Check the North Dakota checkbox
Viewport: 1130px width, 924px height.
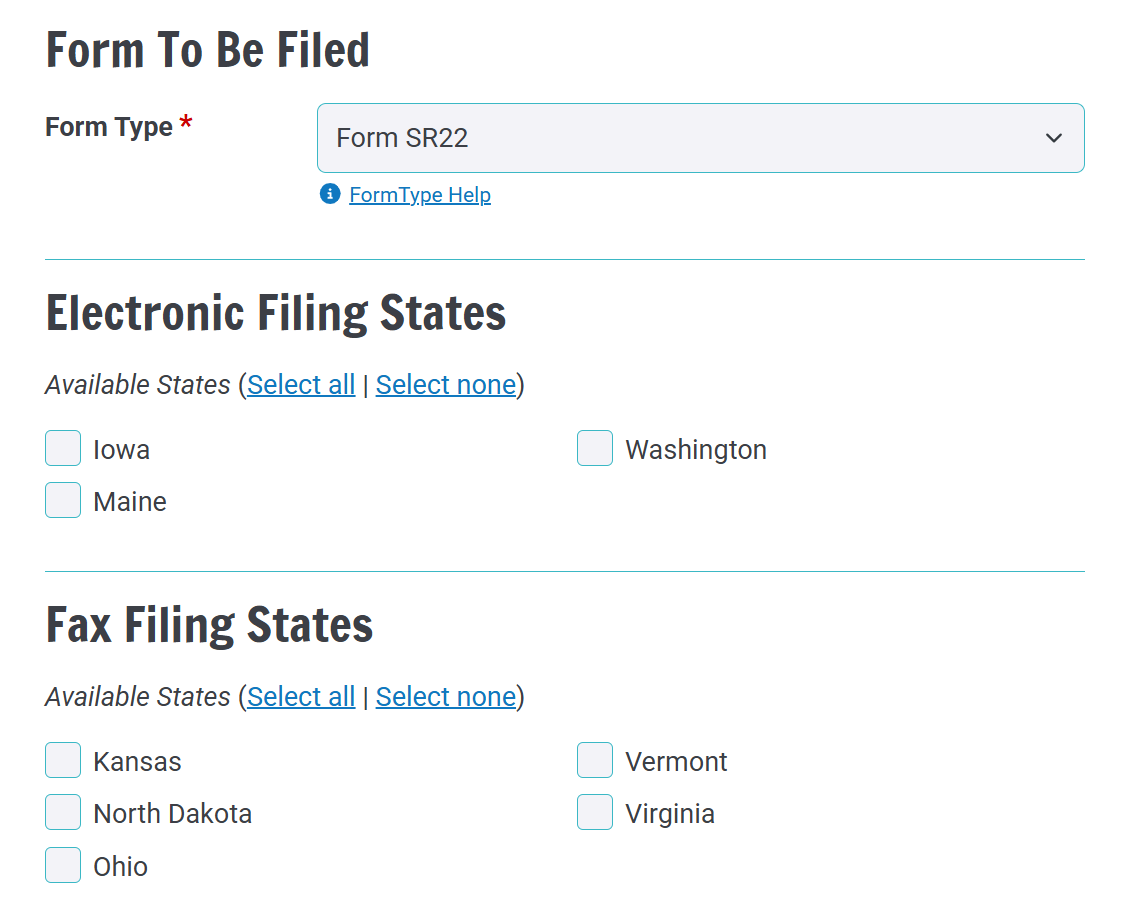(x=62, y=812)
